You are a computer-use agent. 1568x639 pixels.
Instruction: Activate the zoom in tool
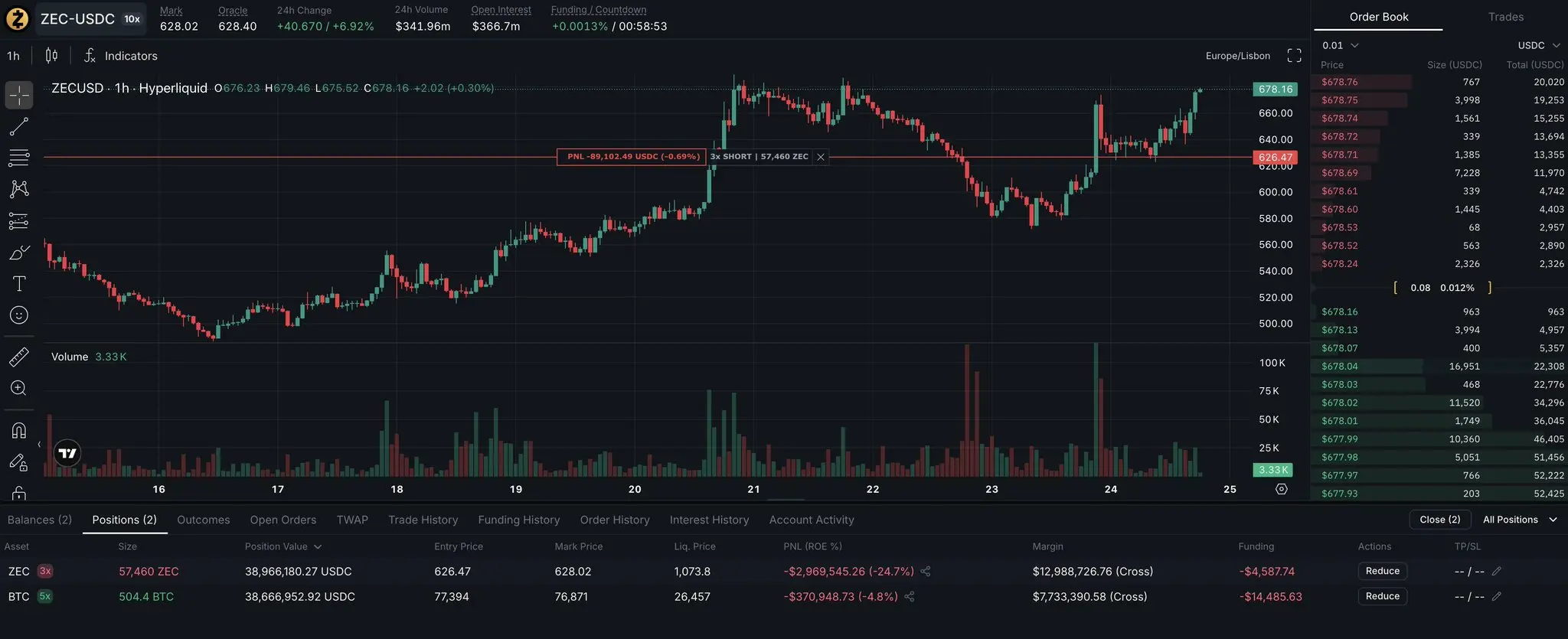(19, 388)
